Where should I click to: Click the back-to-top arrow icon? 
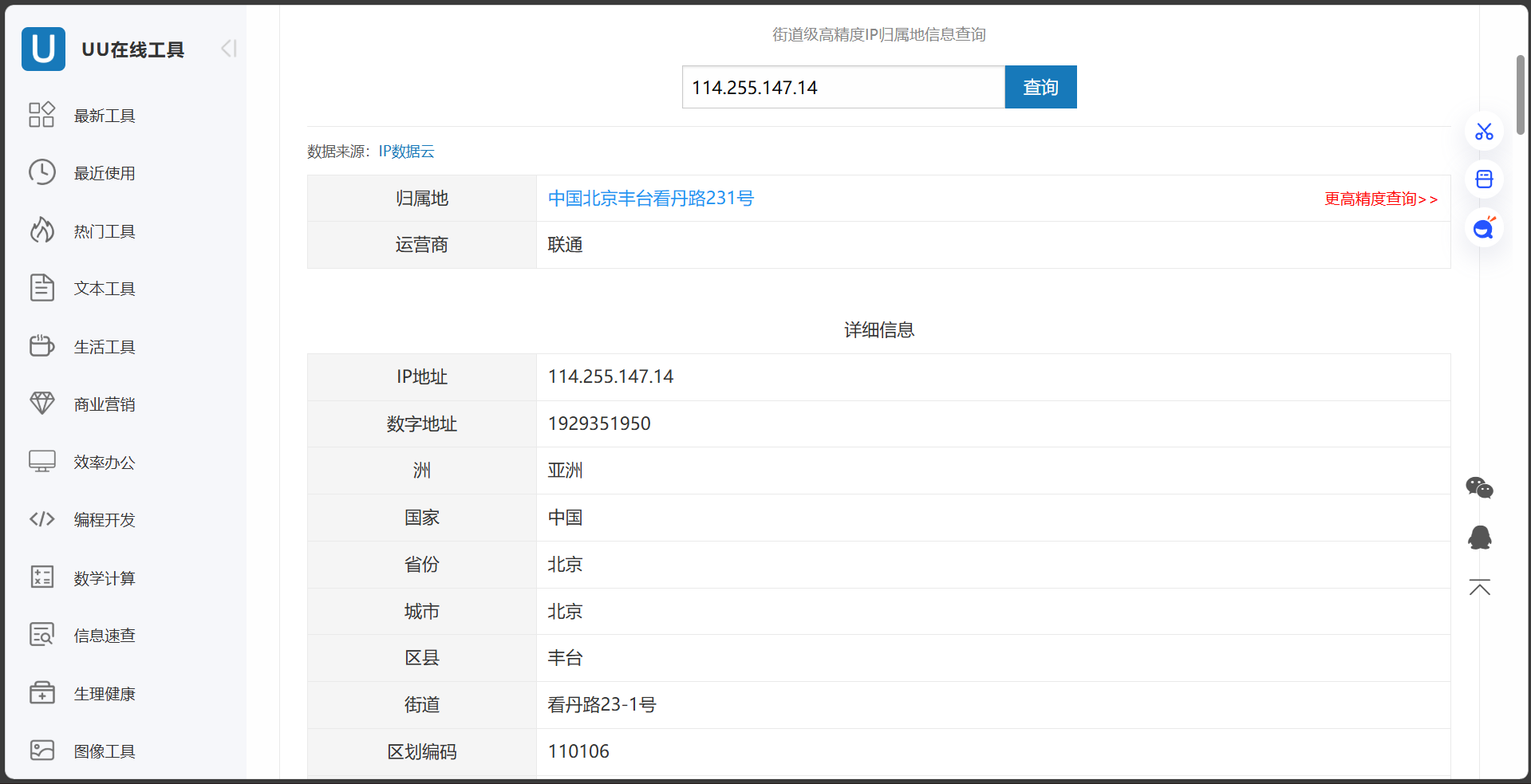pyautogui.click(x=1479, y=588)
